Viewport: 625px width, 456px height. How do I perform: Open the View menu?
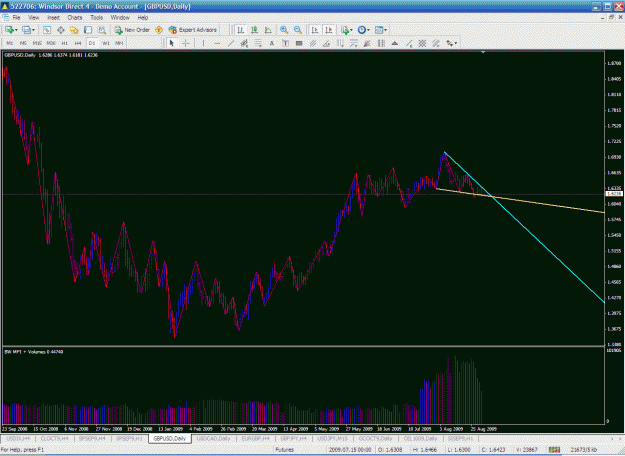pyautogui.click(x=34, y=18)
